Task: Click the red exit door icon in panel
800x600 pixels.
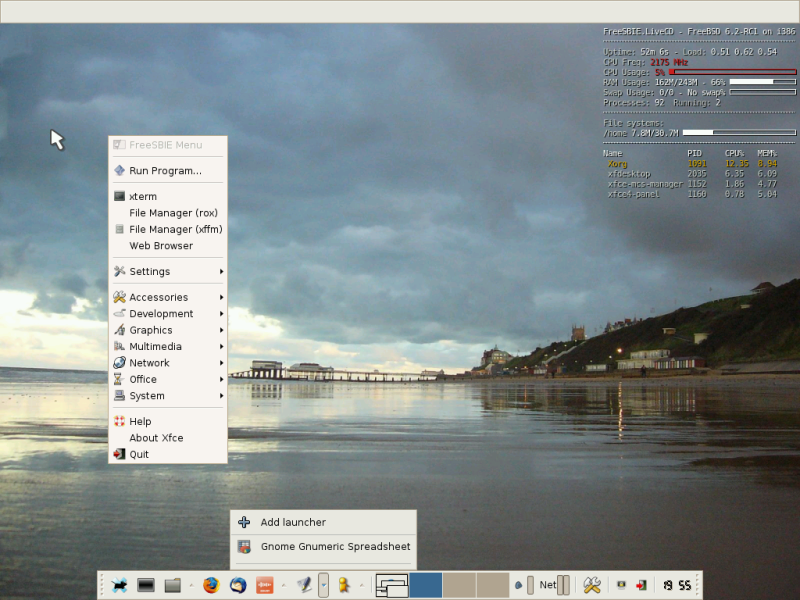Action: point(641,585)
